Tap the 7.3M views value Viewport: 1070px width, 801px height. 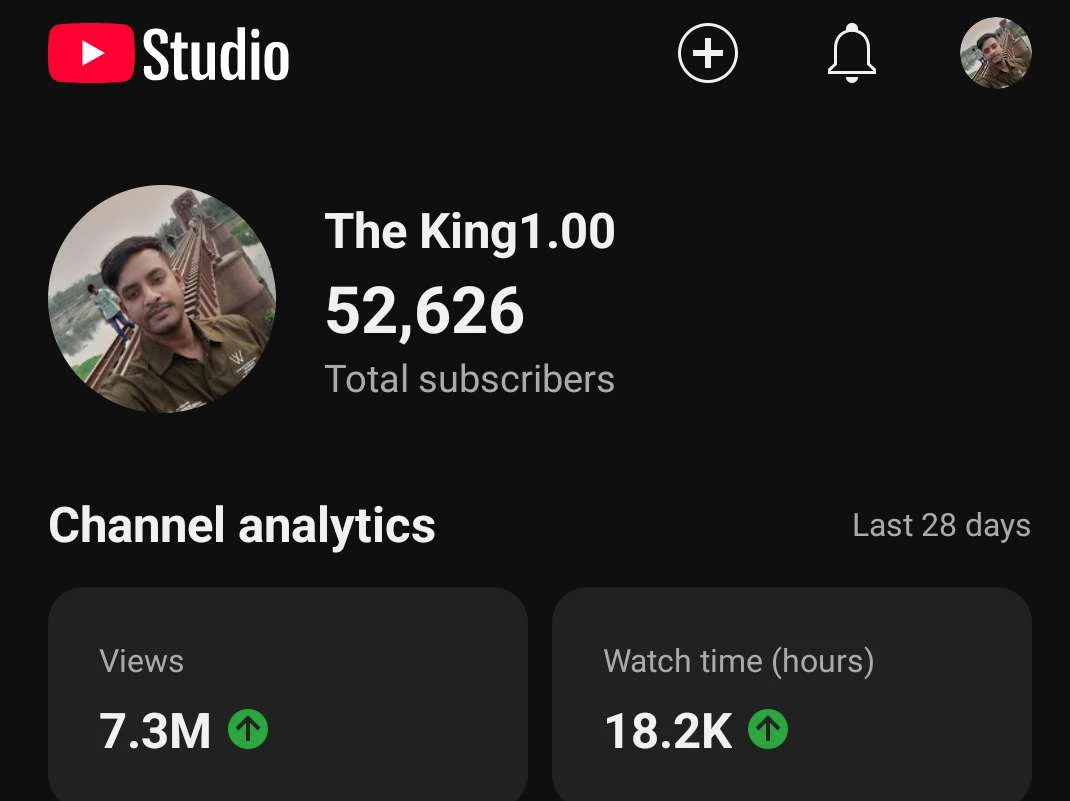tap(155, 731)
